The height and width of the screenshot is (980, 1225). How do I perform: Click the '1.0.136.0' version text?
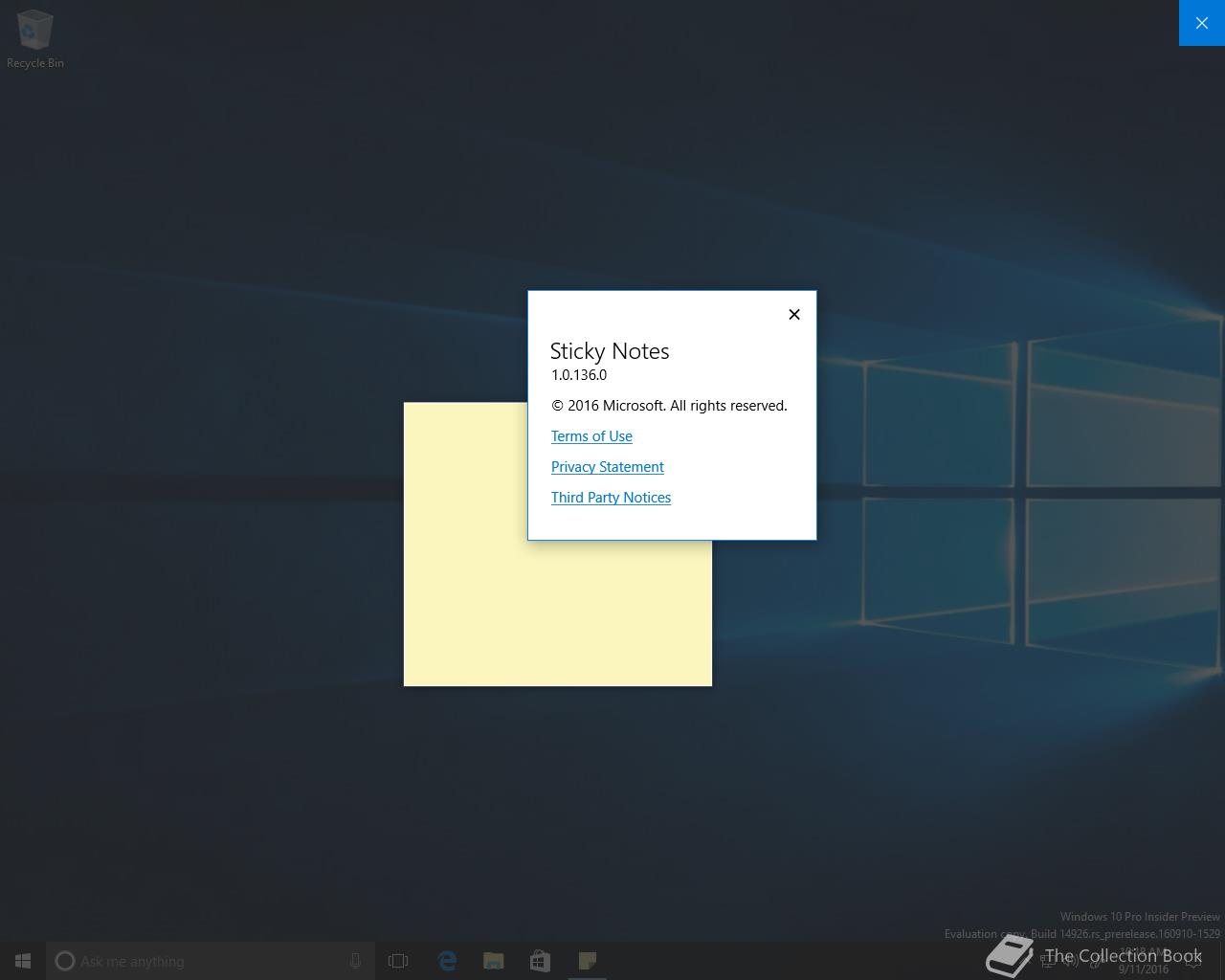(579, 375)
